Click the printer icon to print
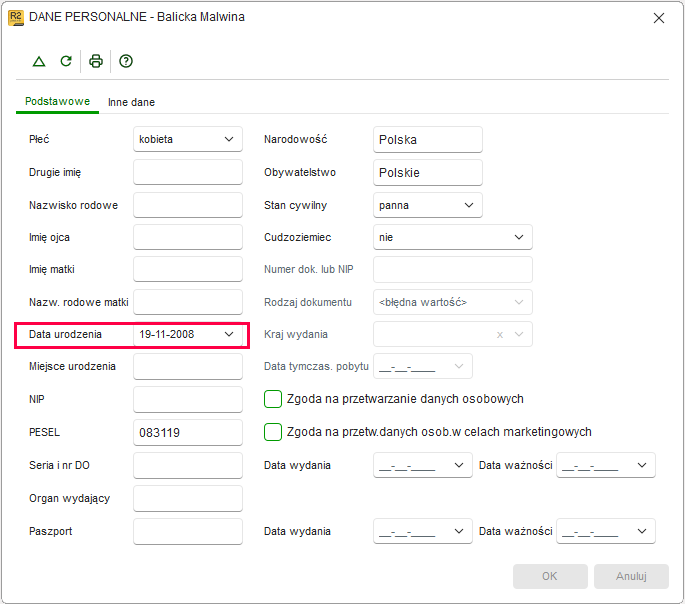685x604 pixels. coord(96,61)
